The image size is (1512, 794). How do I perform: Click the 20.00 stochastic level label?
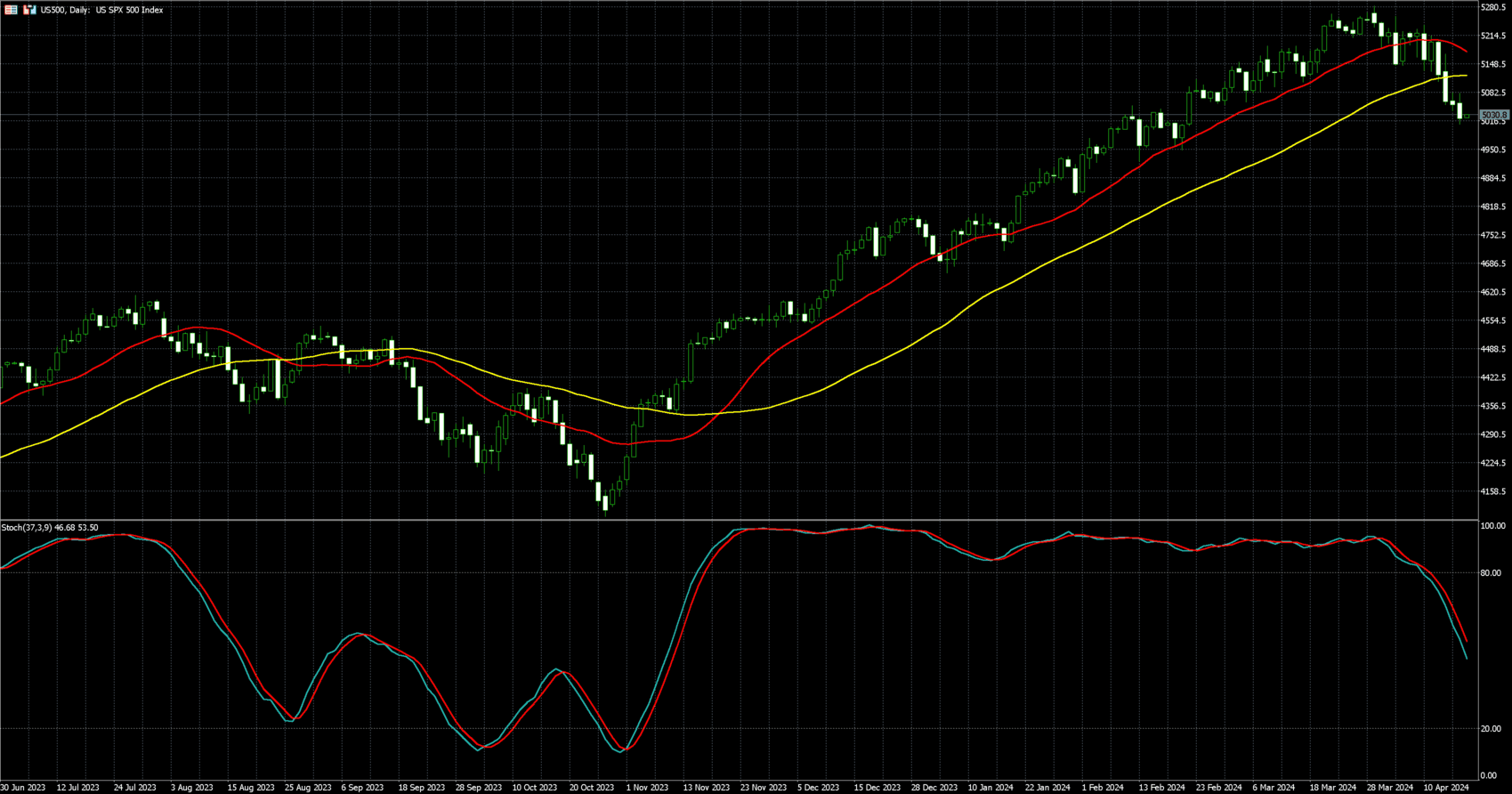click(1492, 729)
